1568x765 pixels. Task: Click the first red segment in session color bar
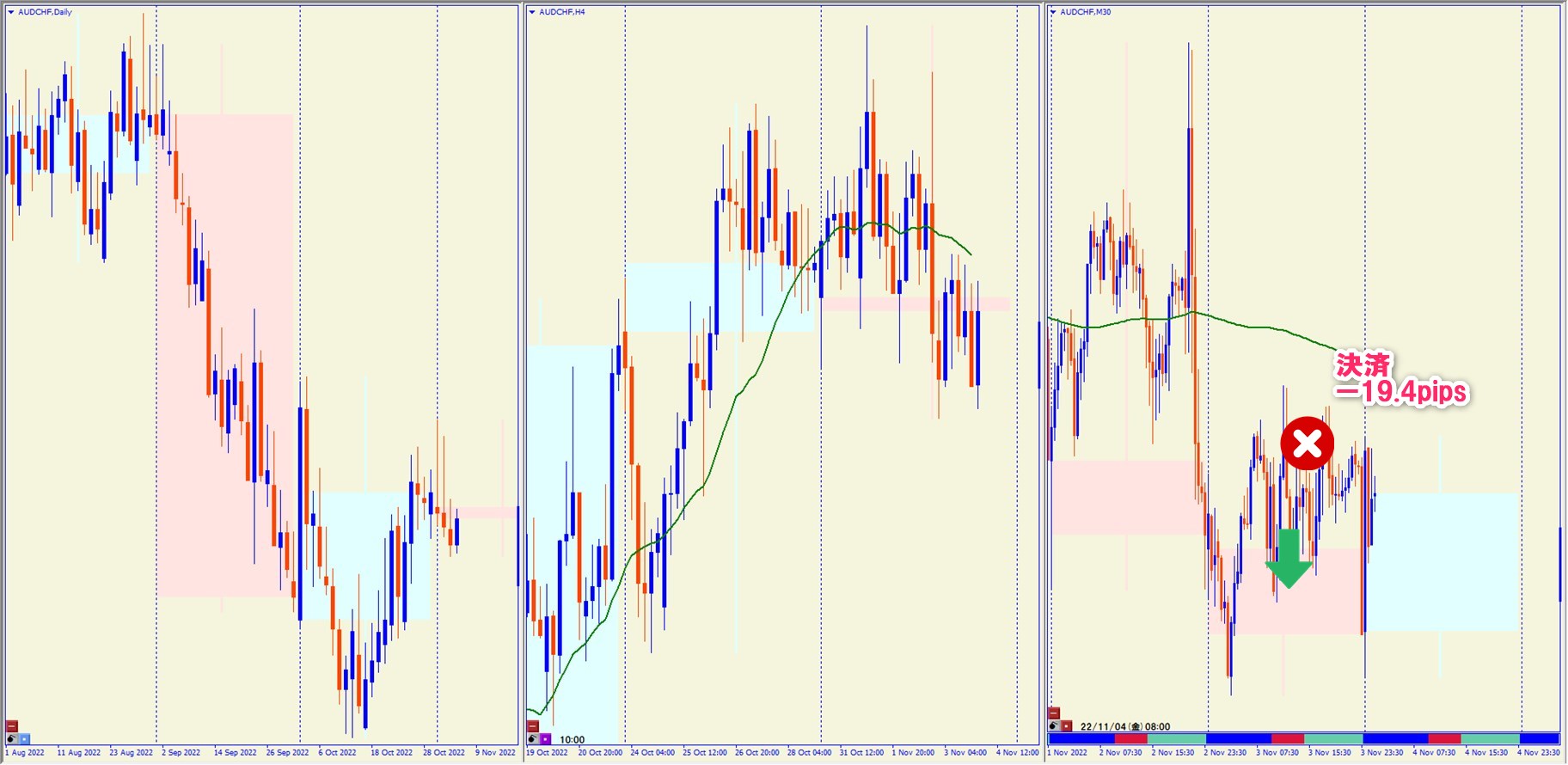[1130, 738]
